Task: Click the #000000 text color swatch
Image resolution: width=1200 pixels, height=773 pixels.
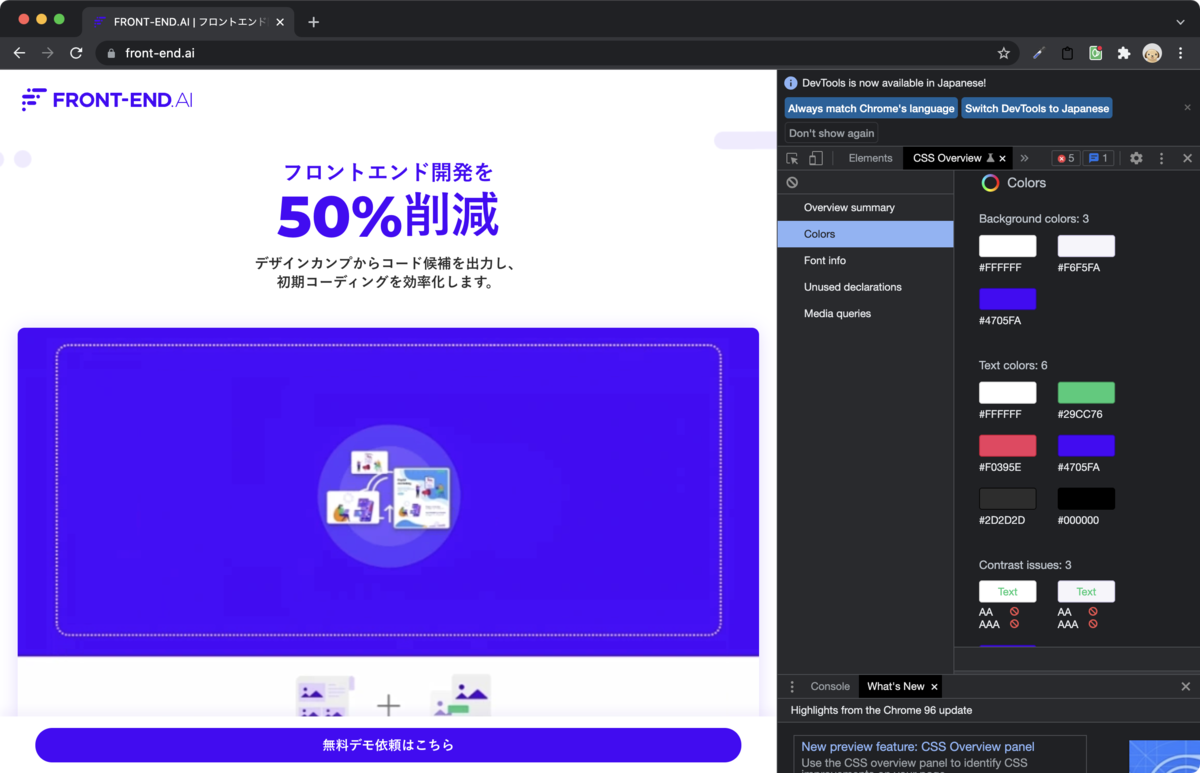Action: point(1086,499)
